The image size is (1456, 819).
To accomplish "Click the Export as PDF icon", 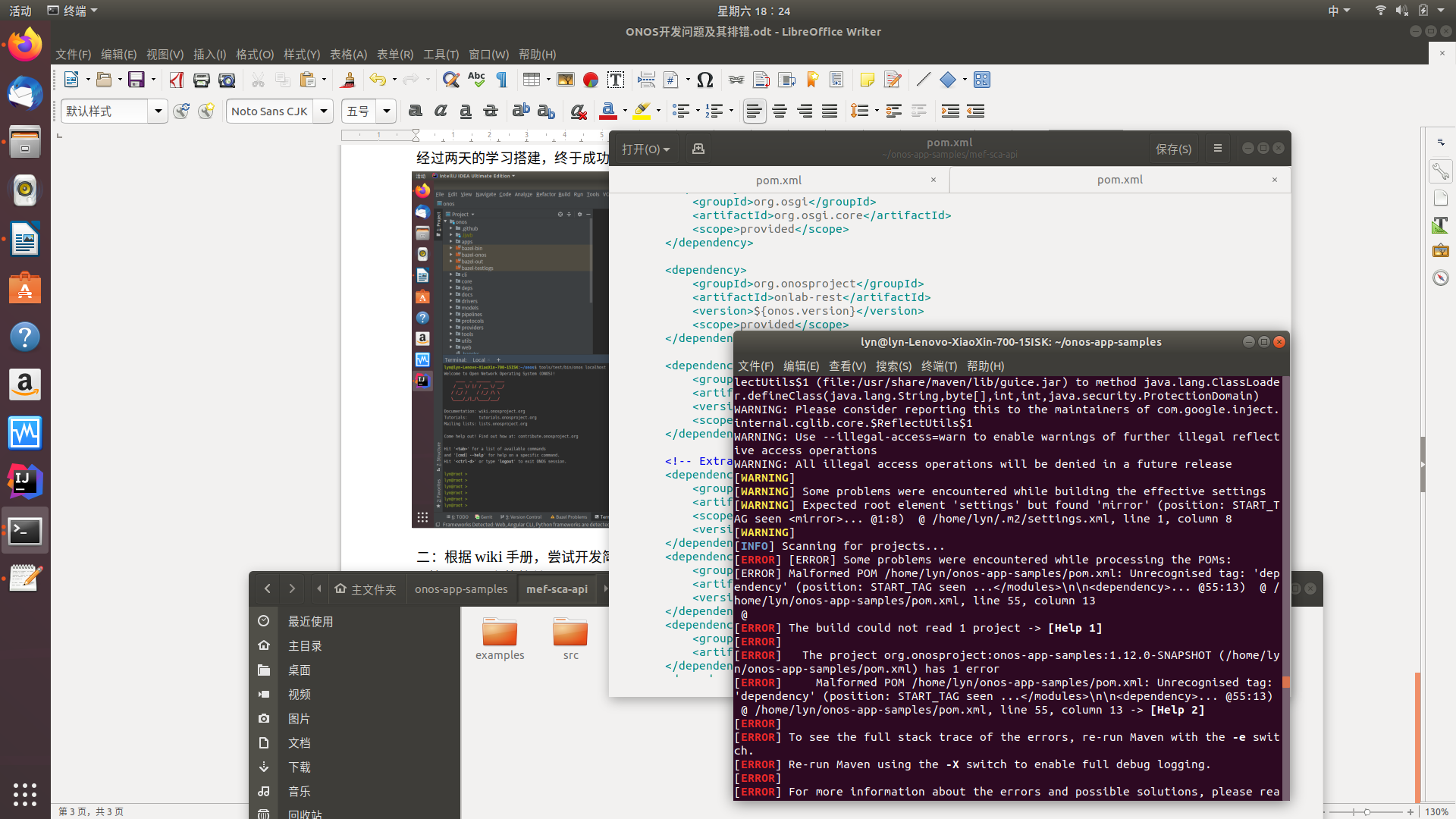I will coord(177,80).
